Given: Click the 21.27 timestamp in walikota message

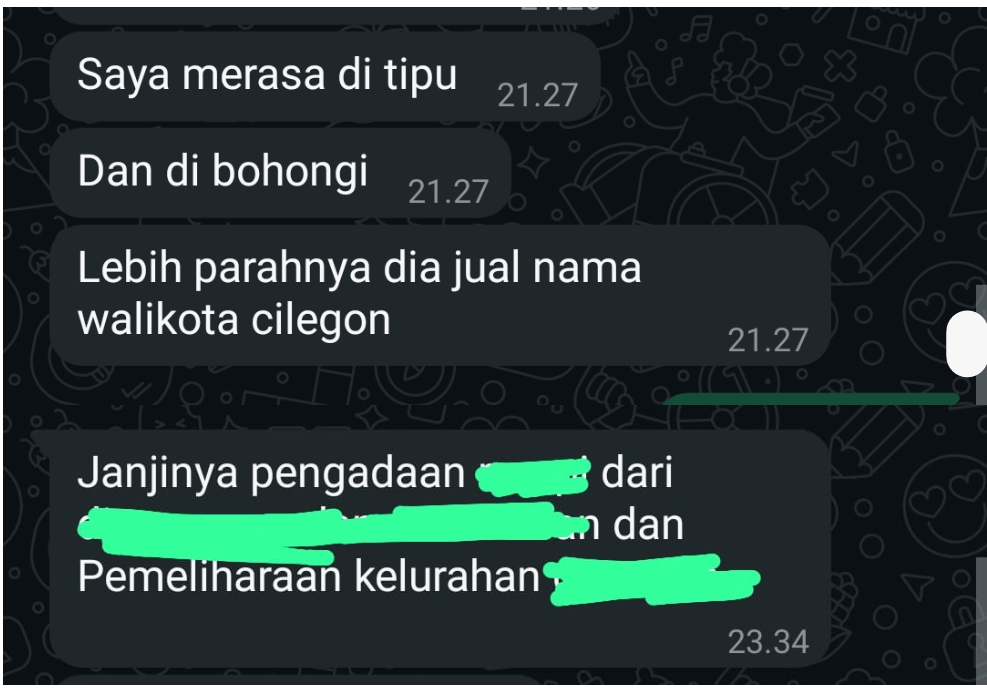Looking at the screenshot, I should pyautogui.click(x=768, y=340).
